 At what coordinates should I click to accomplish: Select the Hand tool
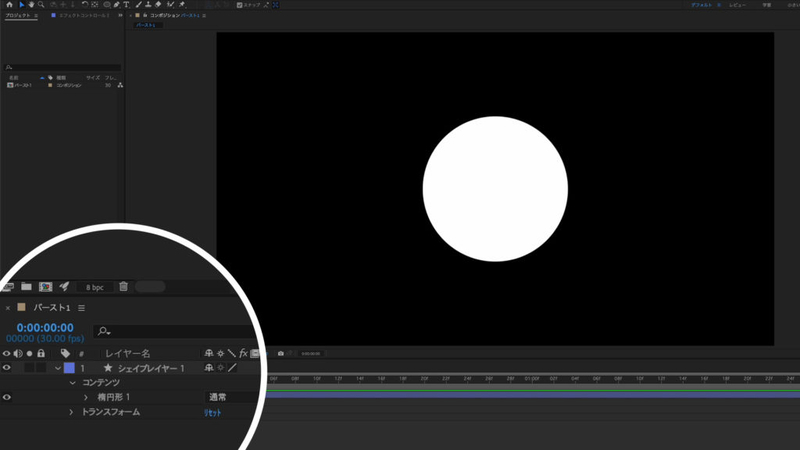[x=31, y=5]
